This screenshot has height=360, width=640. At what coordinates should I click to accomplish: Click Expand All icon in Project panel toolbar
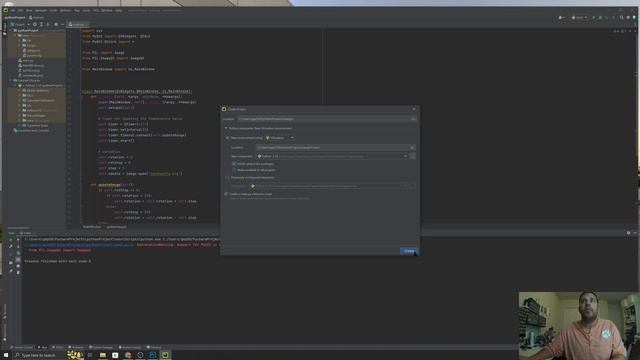pos(41,24)
